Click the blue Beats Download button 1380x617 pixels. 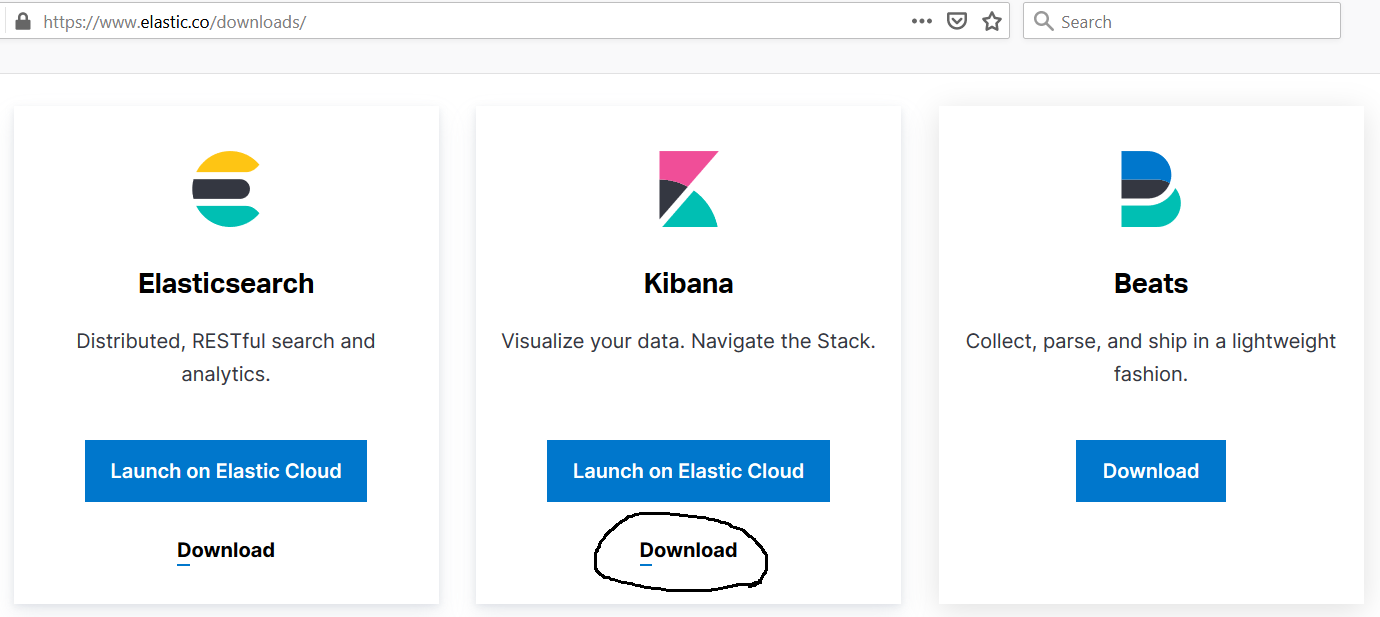1151,471
